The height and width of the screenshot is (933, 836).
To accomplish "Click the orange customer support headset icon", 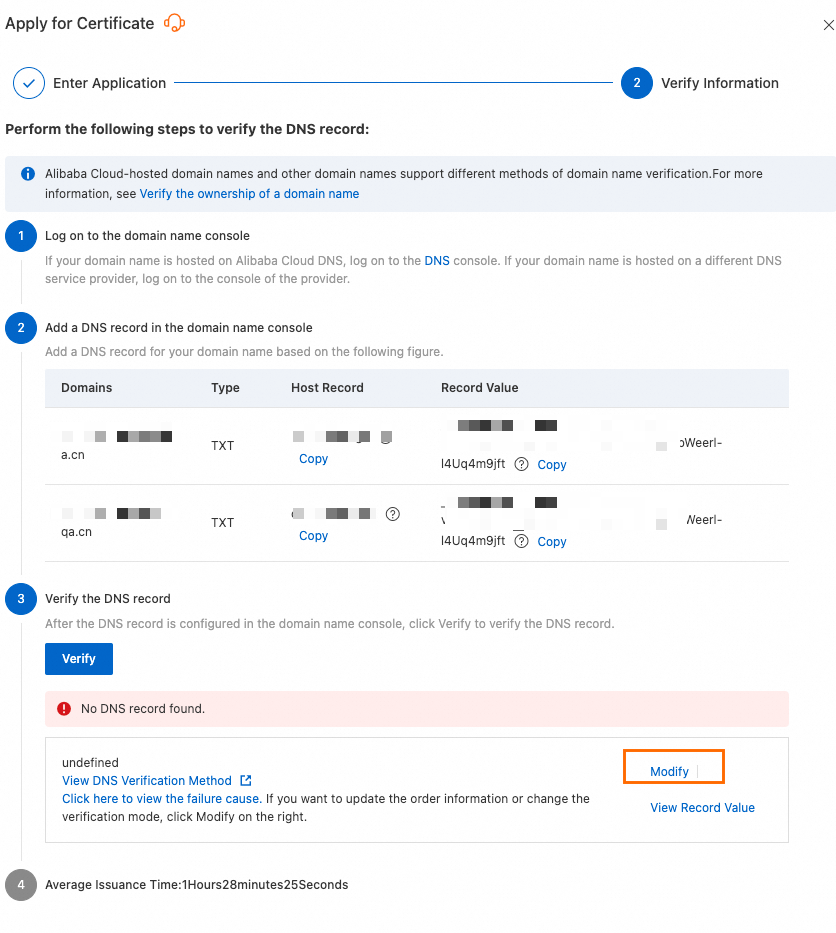I will tap(175, 23).
